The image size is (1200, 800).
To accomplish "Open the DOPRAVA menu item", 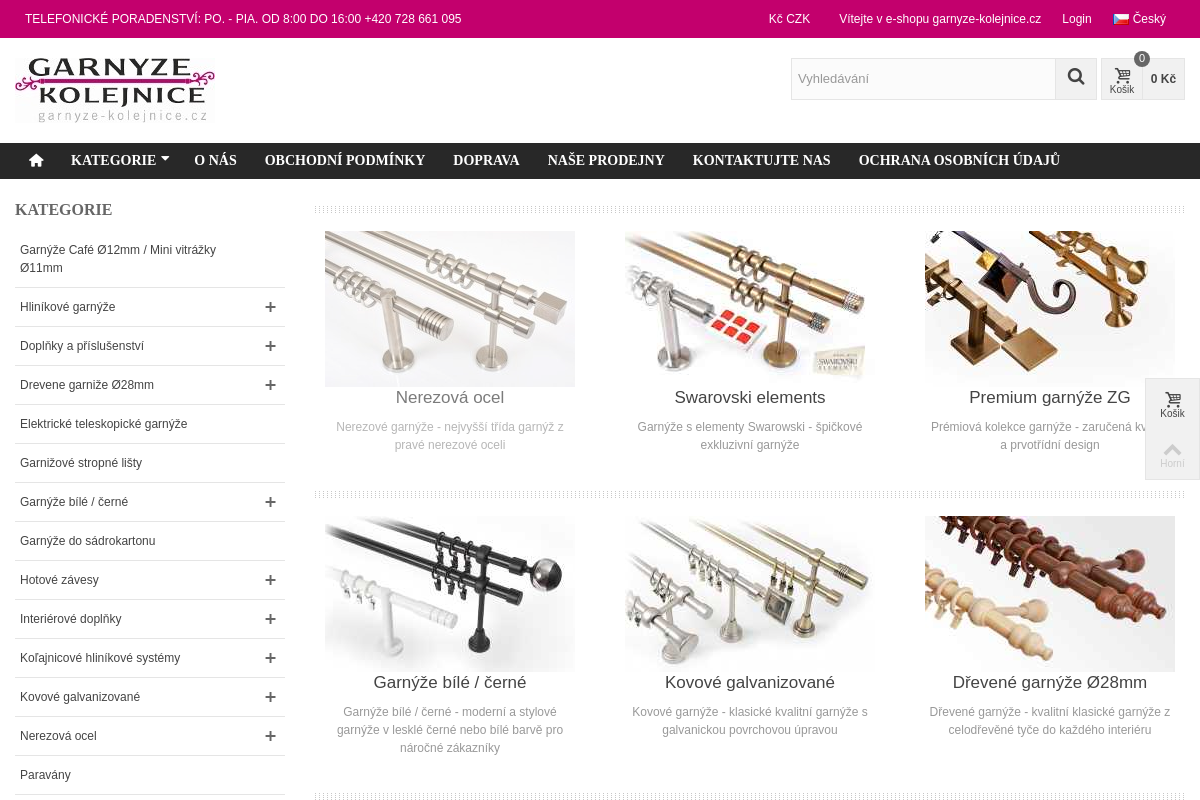I will 486,160.
